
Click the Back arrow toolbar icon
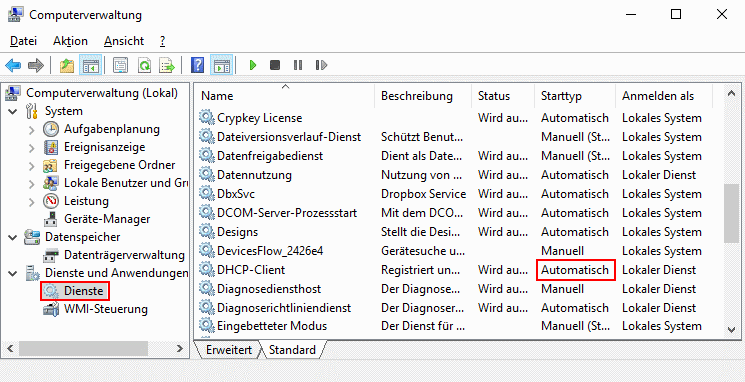(x=13, y=65)
